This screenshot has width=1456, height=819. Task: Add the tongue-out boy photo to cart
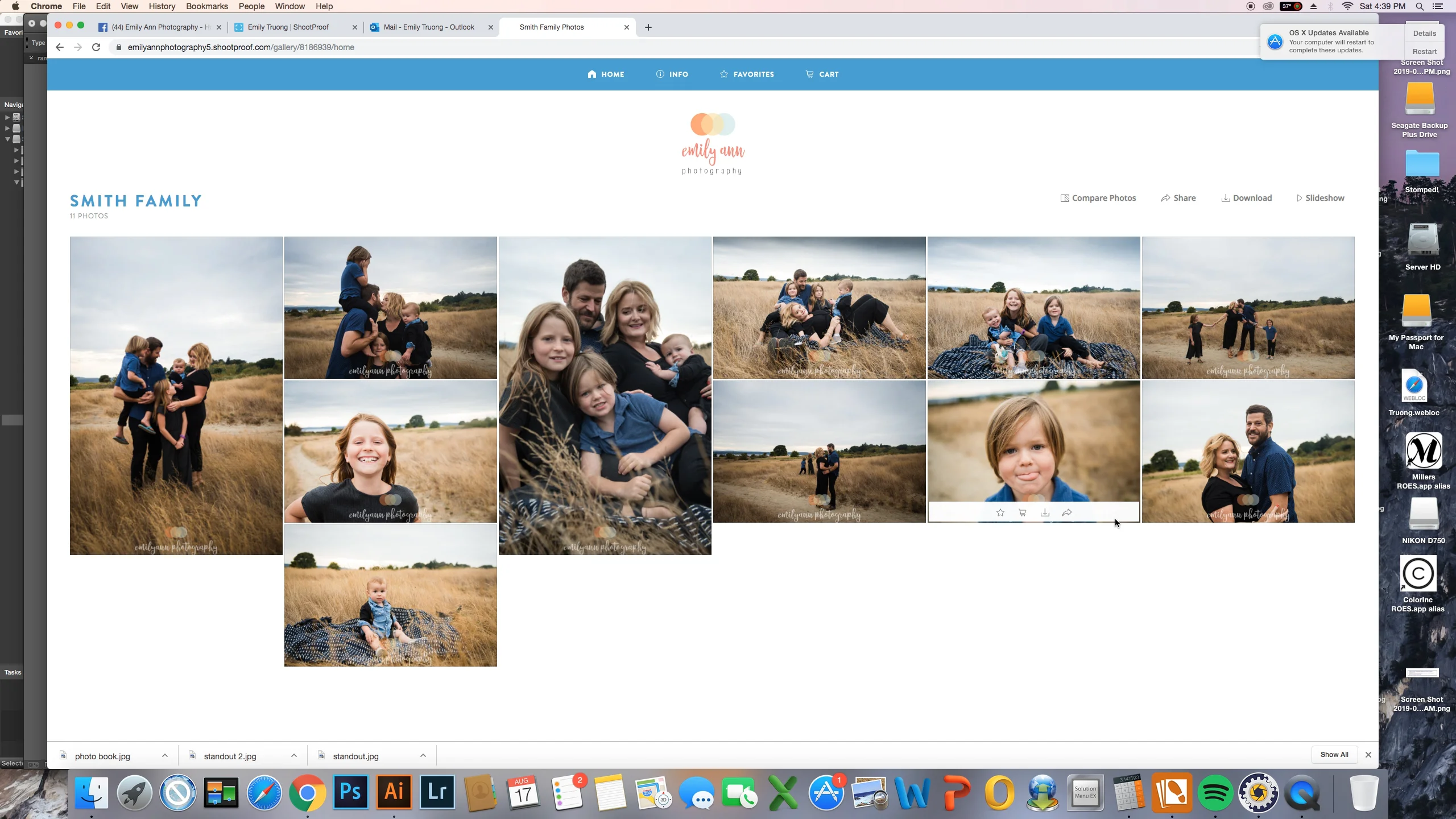(x=1022, y=513)
